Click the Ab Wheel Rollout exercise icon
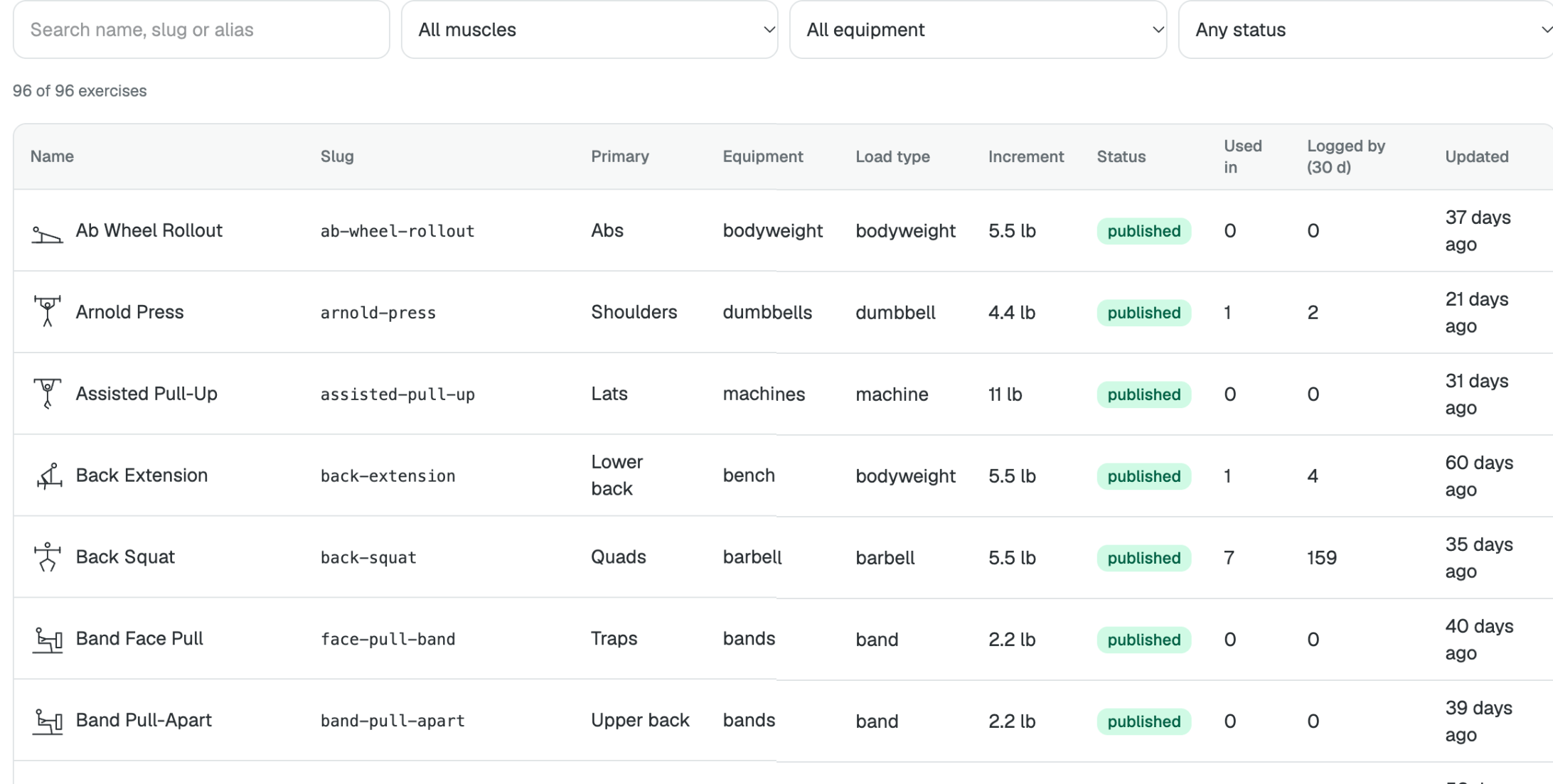 (x=48, y=234)
